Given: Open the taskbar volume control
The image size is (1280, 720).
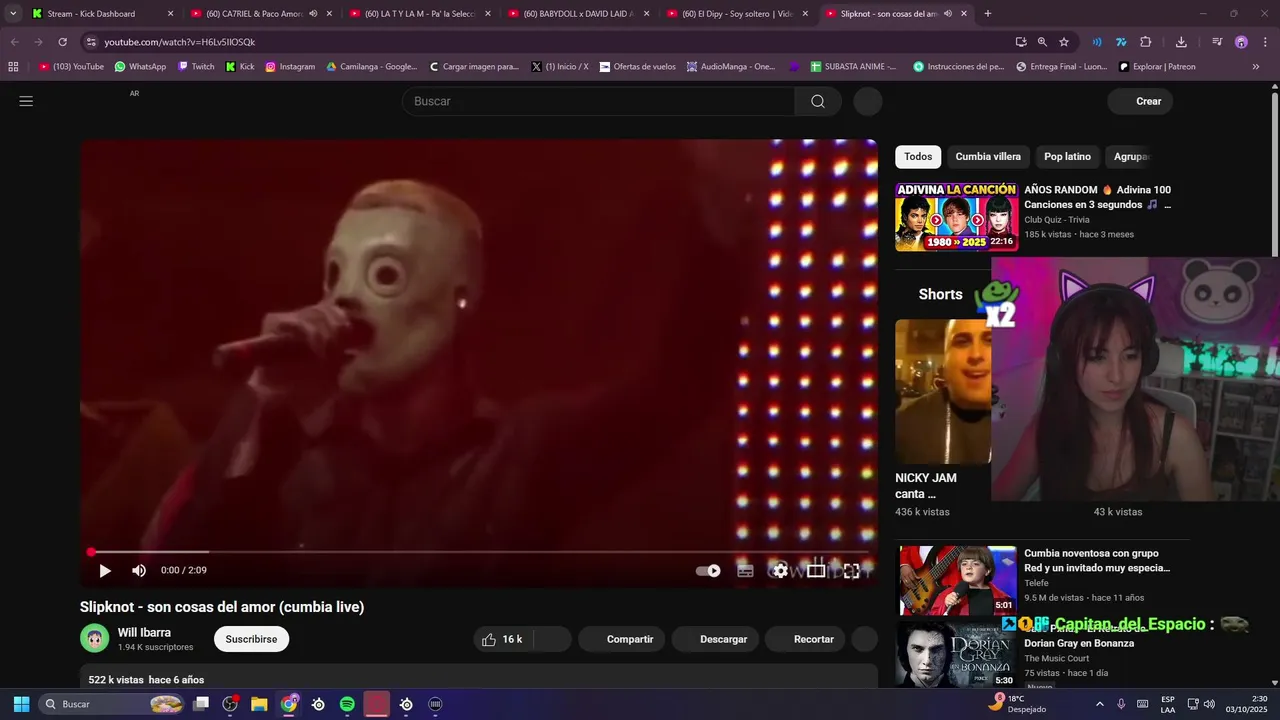Looking at the screenshot, I should pyautogui.click(x=1208, y=704).
